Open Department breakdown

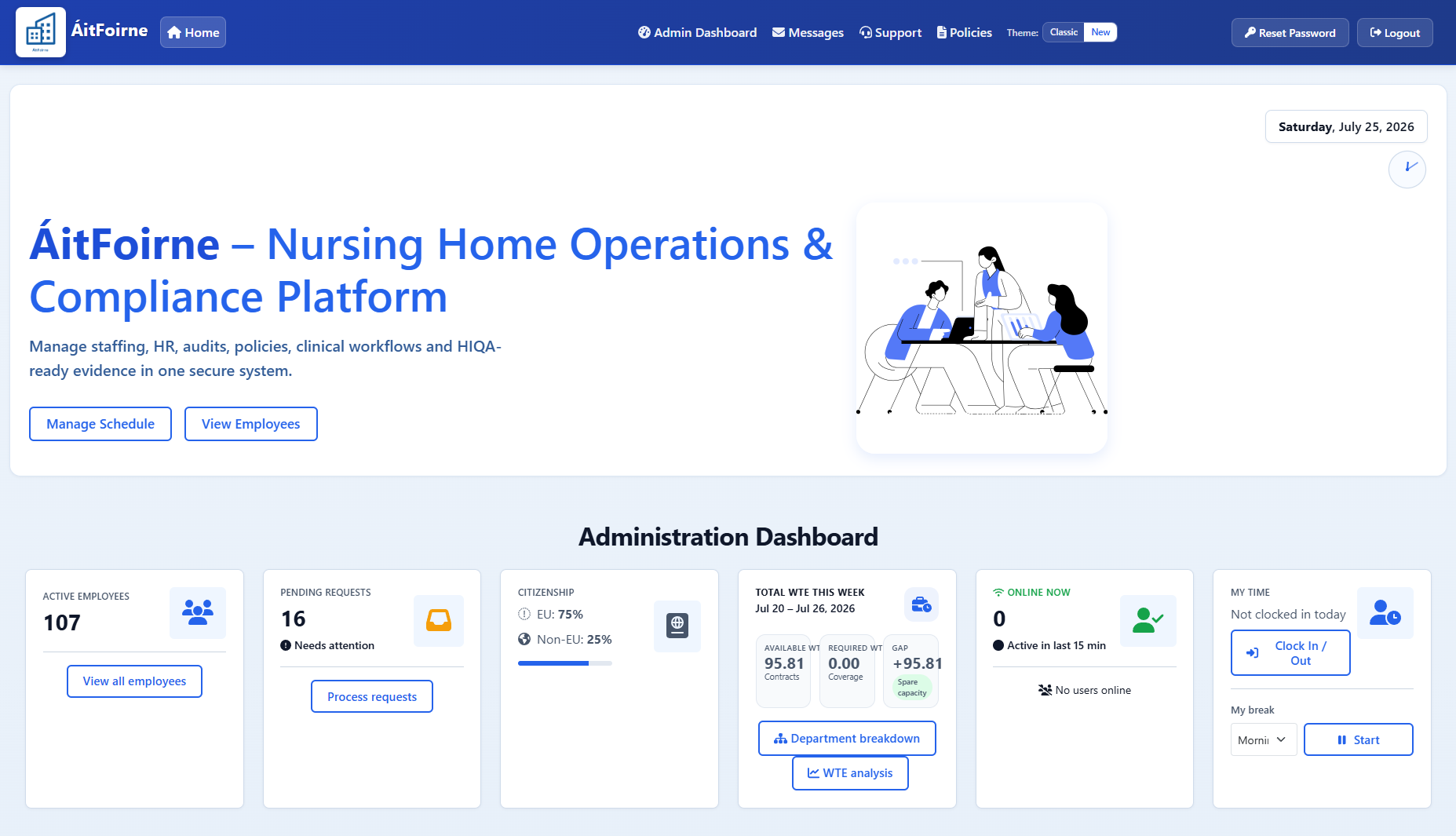click(x=847, y=739)
